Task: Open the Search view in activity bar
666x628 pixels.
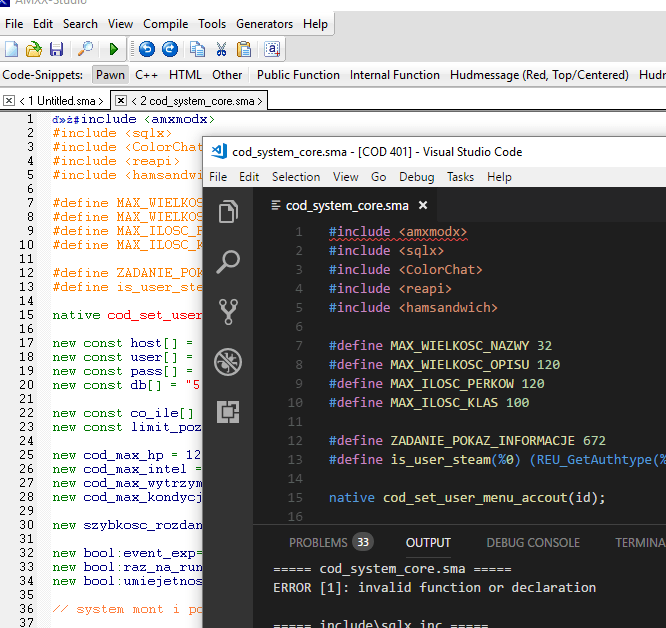Action: tap(228, 262)
